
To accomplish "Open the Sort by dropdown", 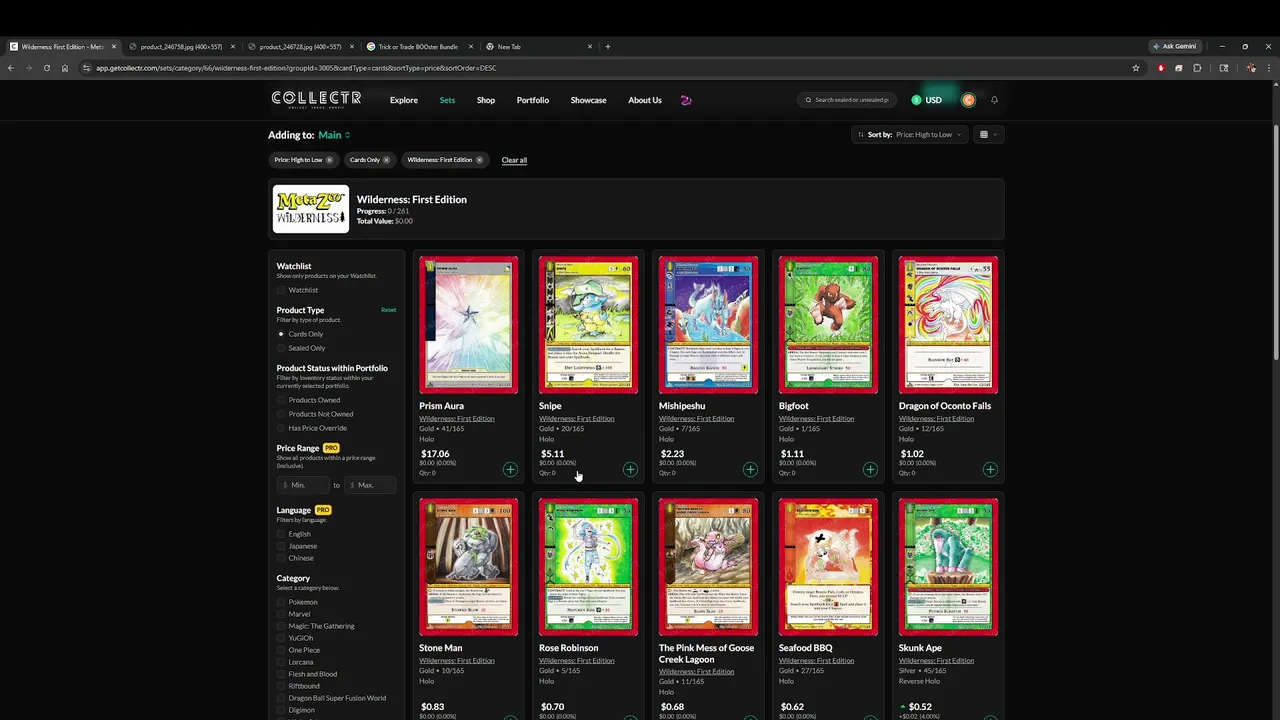I will pyautogui.click(x=910, y=135).
